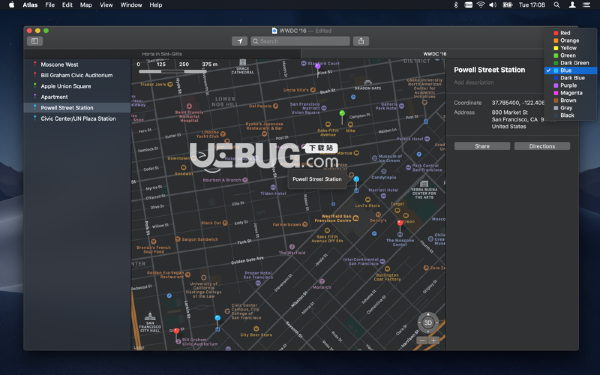Click the Bluetooth menu bar icon
Image resolution: width=600 pixels, height=375 pixels.
pyautogui.click(x=456, y=5)
